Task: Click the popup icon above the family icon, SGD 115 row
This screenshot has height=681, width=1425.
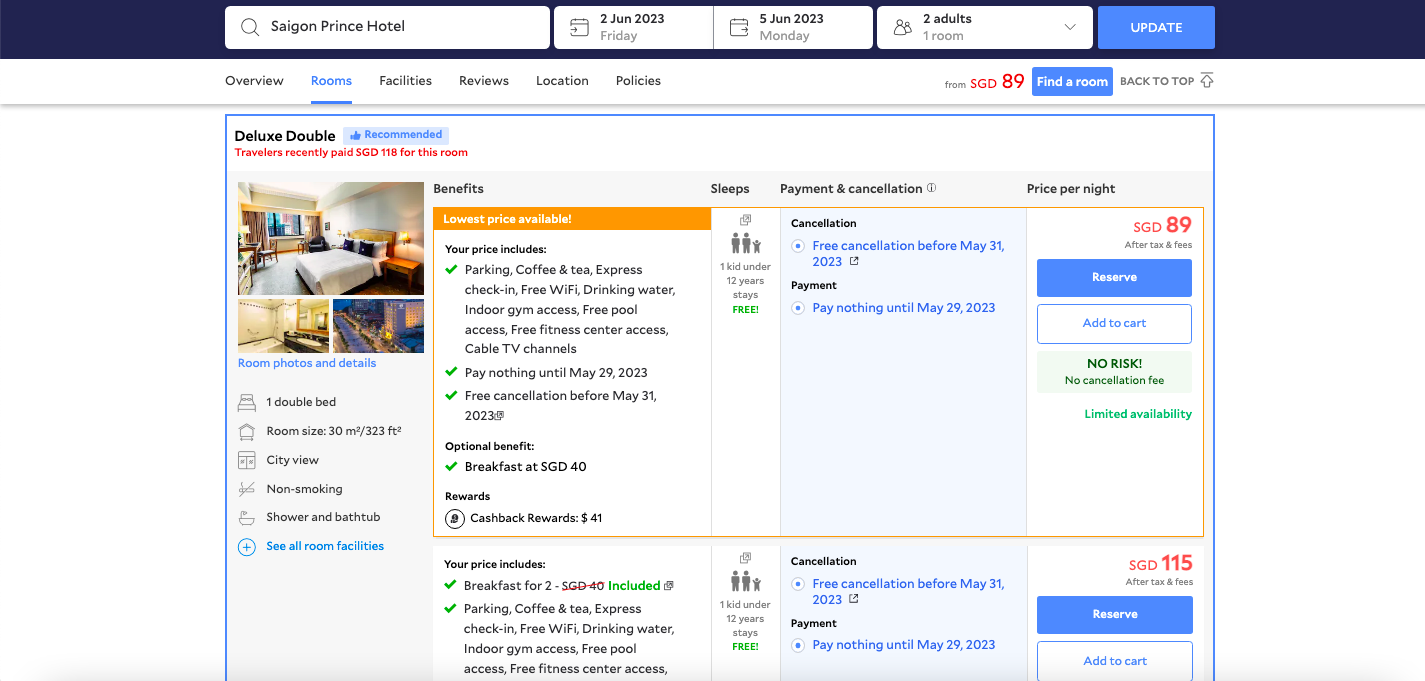Action: click(x=745, y=558)
